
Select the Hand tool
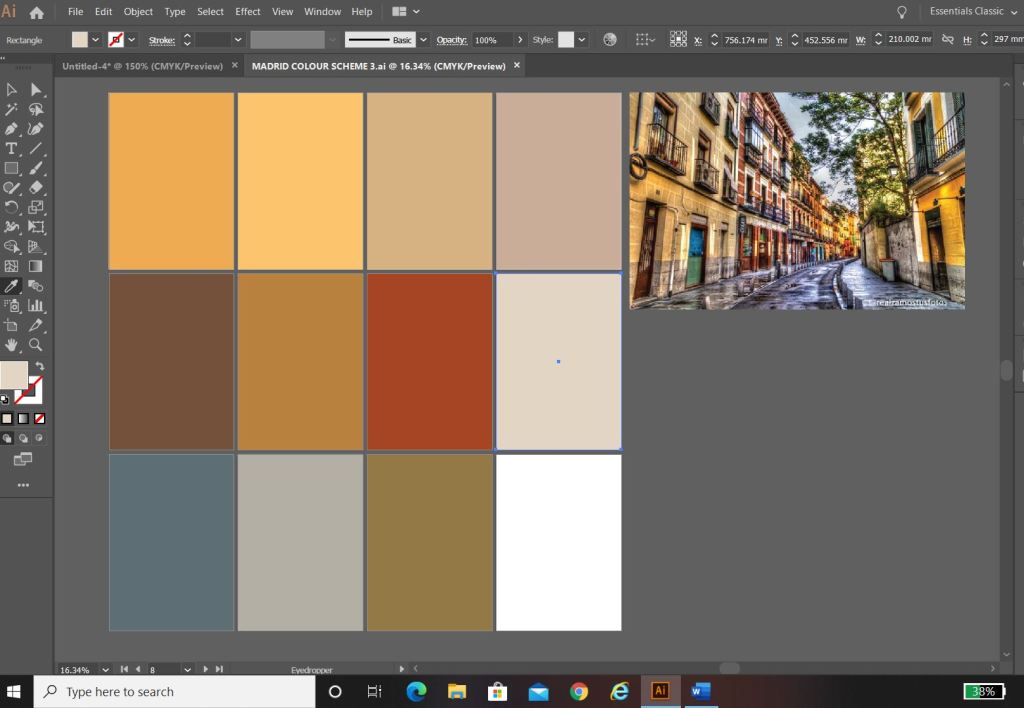pyautogui.click(x=12, y=345)
